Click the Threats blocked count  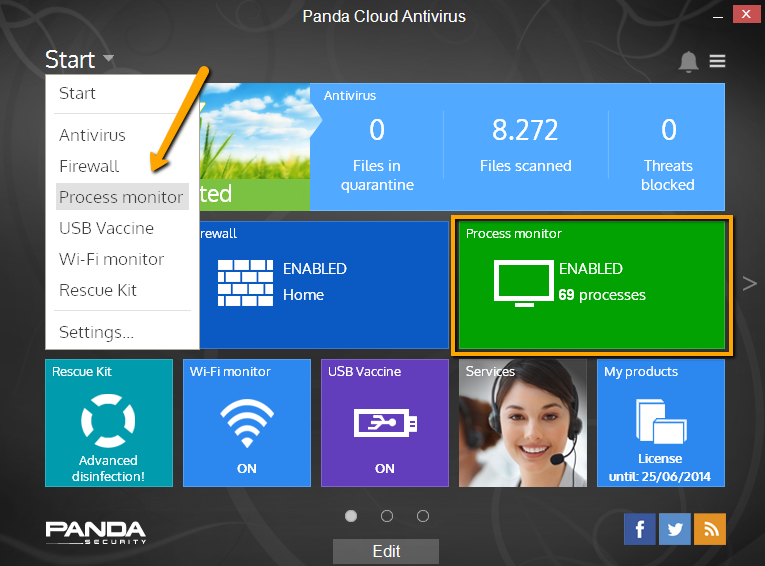(x=669, y=130)
